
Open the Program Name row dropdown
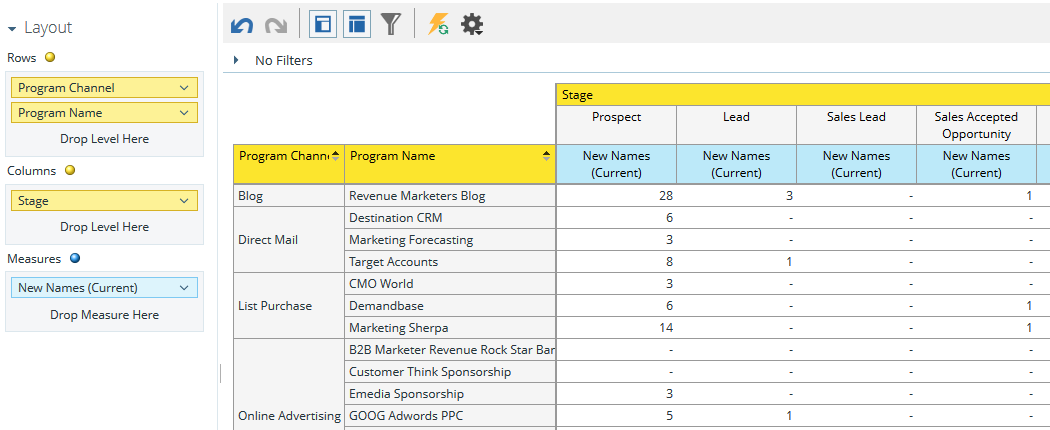click(x=184, y=113)
